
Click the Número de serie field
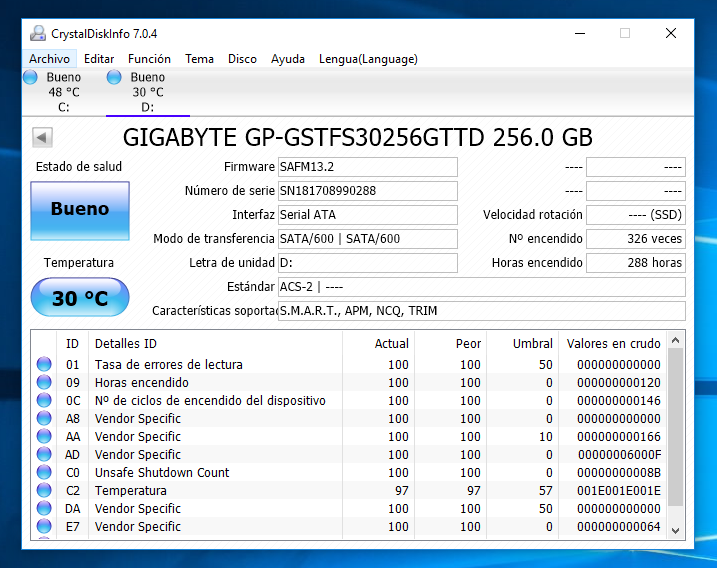click(x=367, y=191)
